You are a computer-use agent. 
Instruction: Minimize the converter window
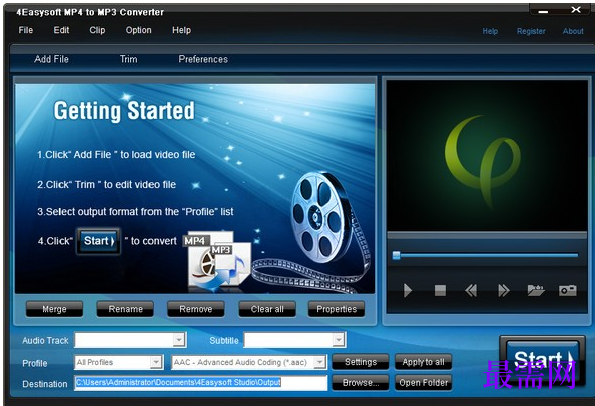coord(543,11)
